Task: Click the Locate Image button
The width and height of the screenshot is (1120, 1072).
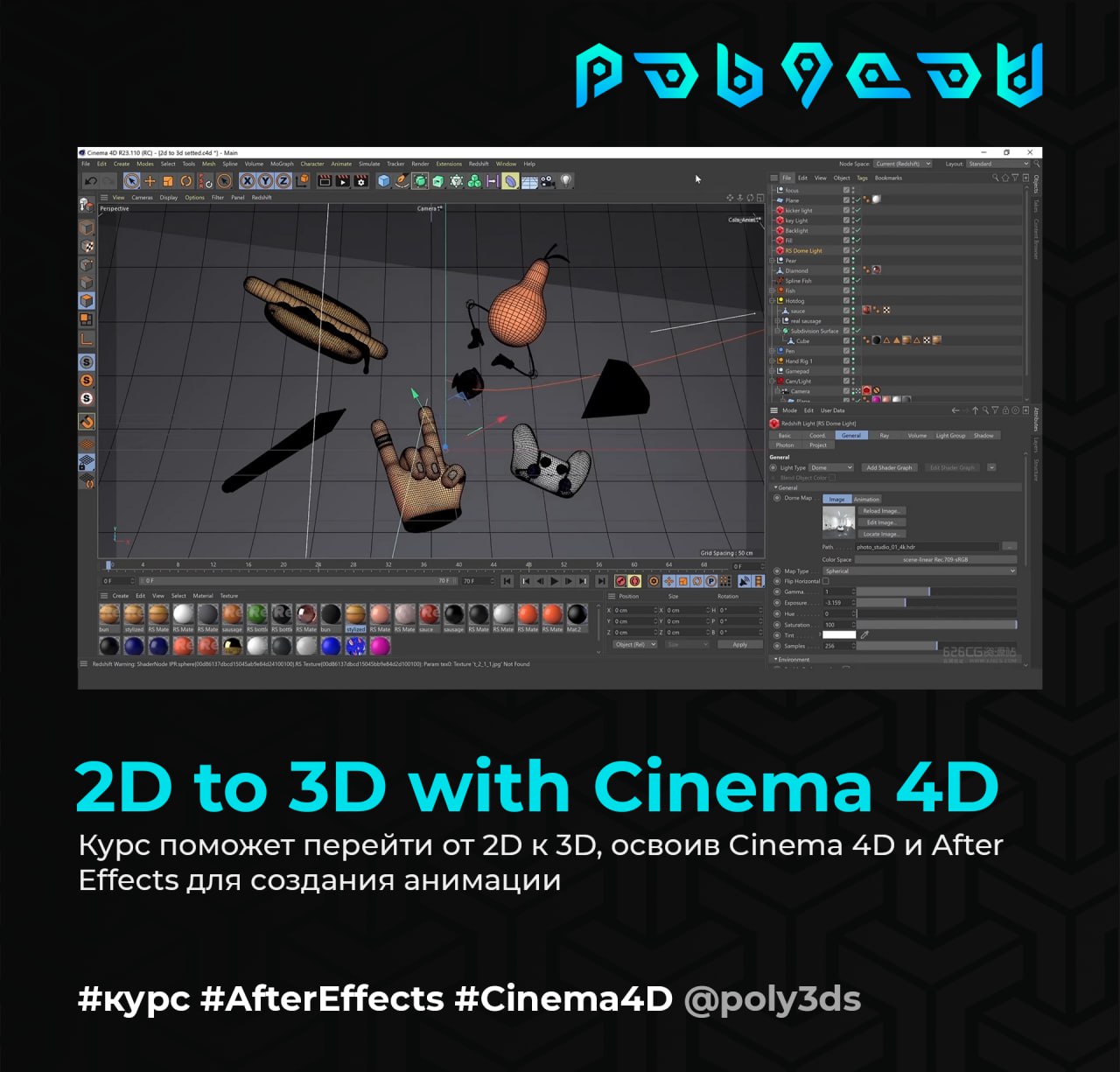Action: coord(880,534)
